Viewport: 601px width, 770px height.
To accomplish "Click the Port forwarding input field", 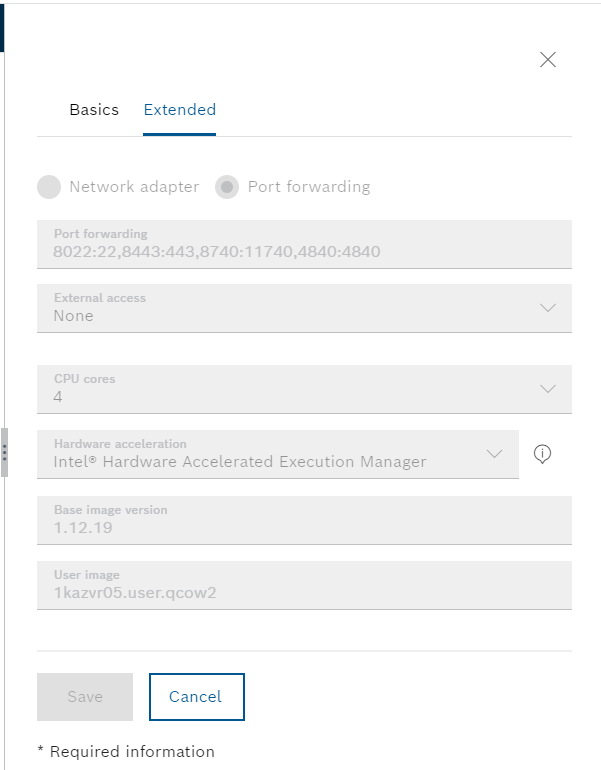I will [x=304, y=245].
